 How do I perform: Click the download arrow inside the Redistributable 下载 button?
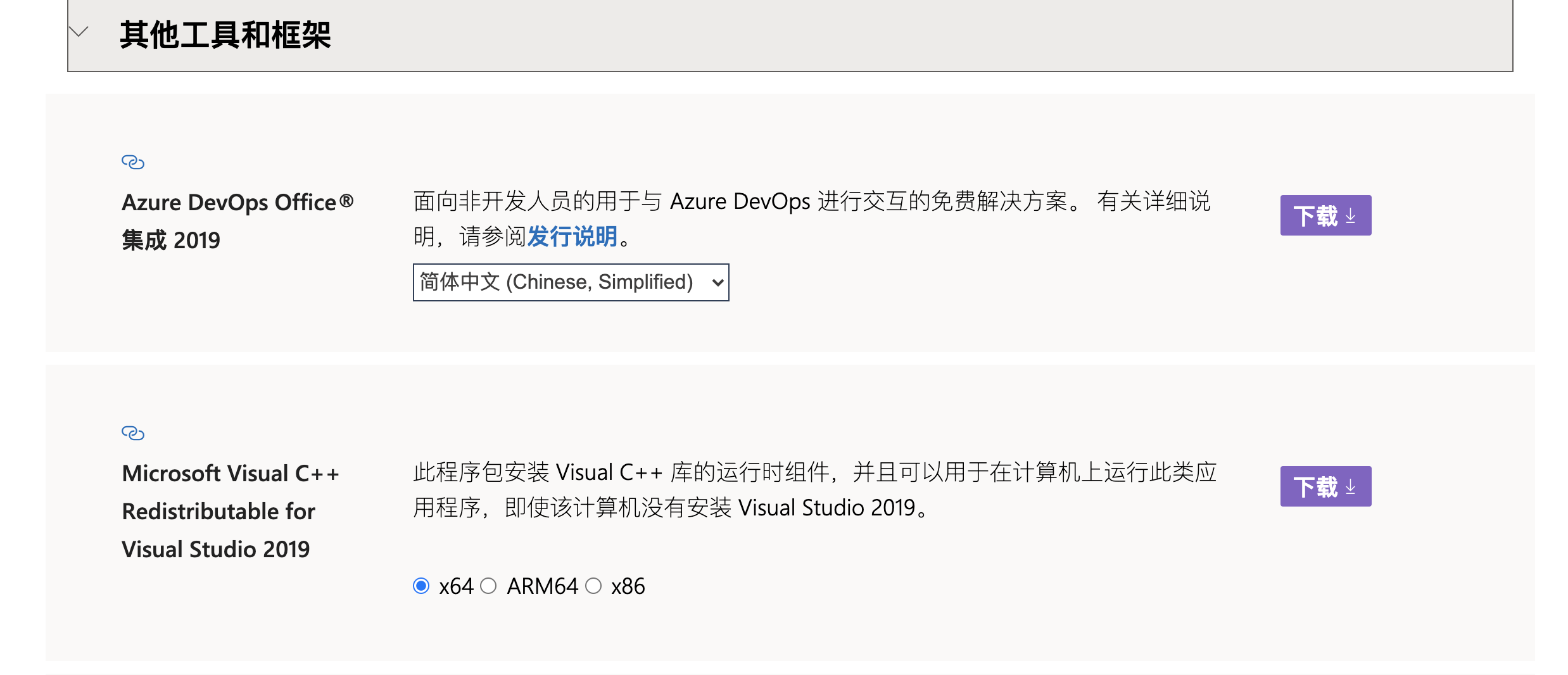coord(1350,486)
